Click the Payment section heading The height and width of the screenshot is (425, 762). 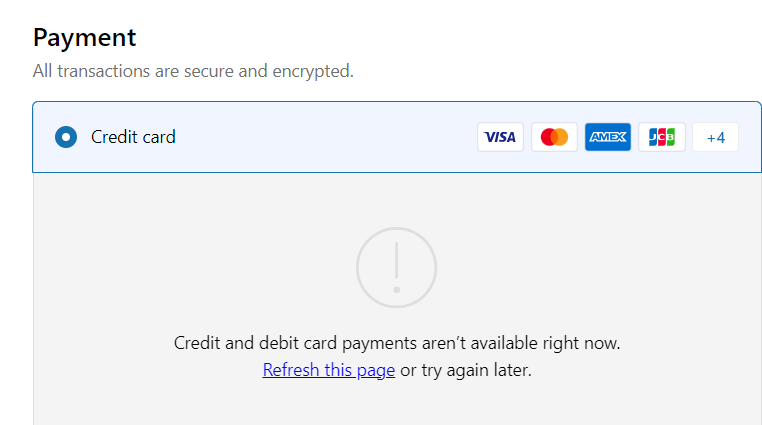click(x=84, y=38)
